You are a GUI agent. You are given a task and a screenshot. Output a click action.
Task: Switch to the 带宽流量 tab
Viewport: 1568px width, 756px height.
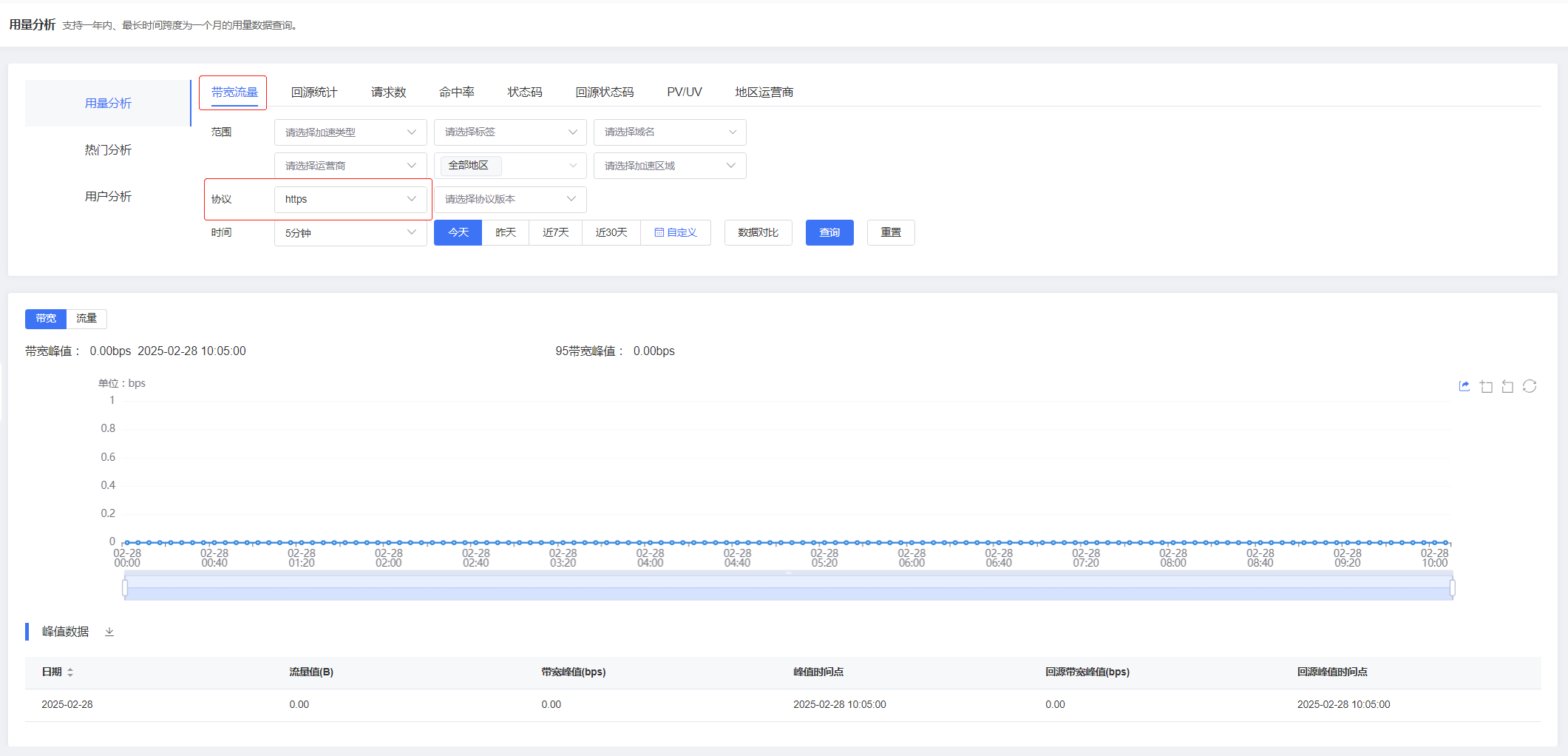(x=234, y=92)
